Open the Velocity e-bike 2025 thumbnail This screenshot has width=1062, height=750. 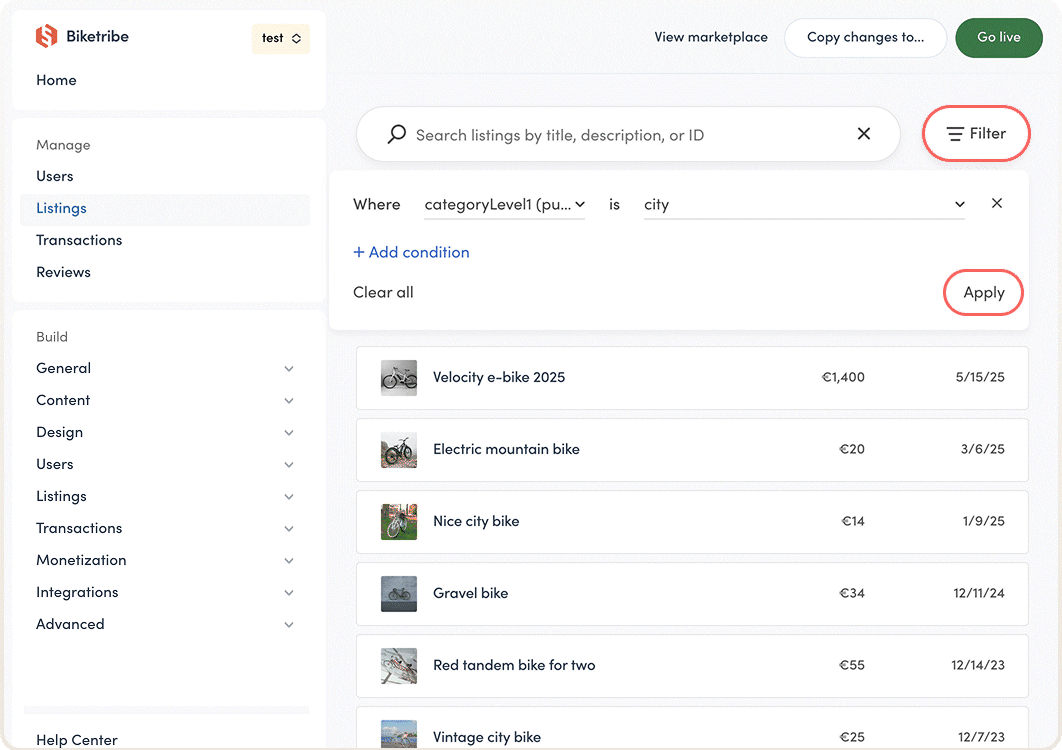click(x=399, y=378)
